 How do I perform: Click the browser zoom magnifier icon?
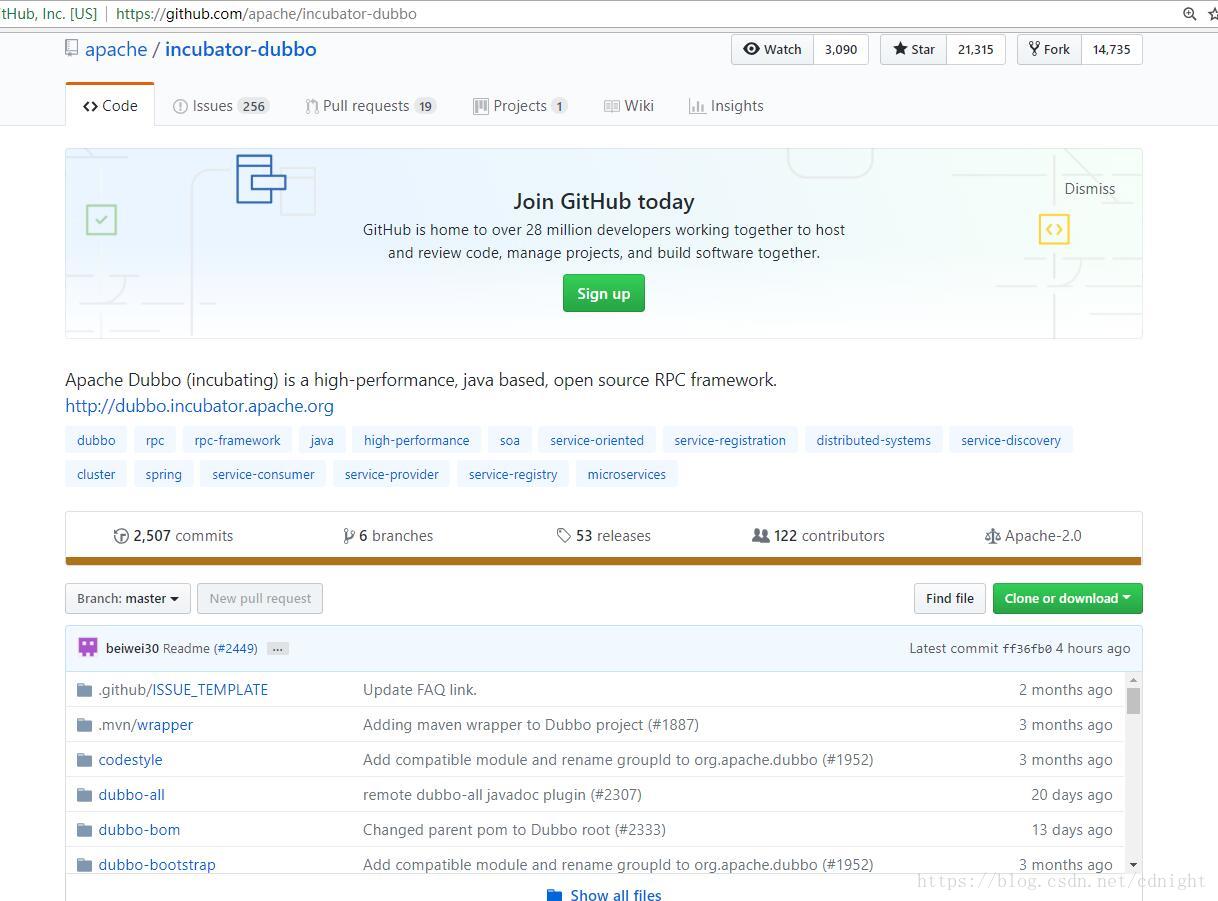pyautogui.click(x=1189, y=14)
